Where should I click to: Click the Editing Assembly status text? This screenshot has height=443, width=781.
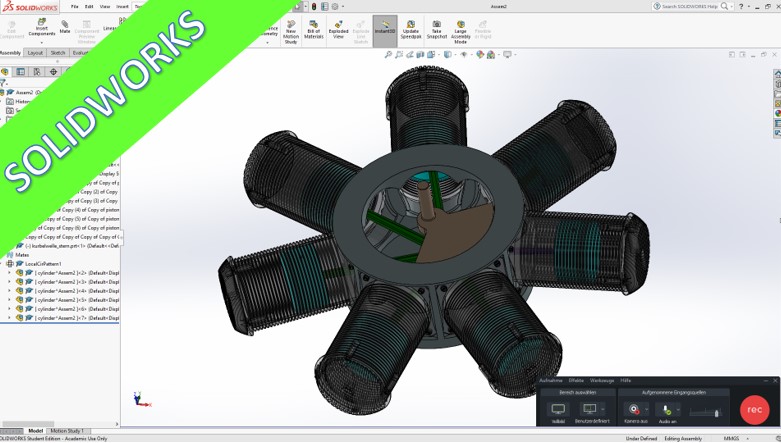tap(683, 439)
